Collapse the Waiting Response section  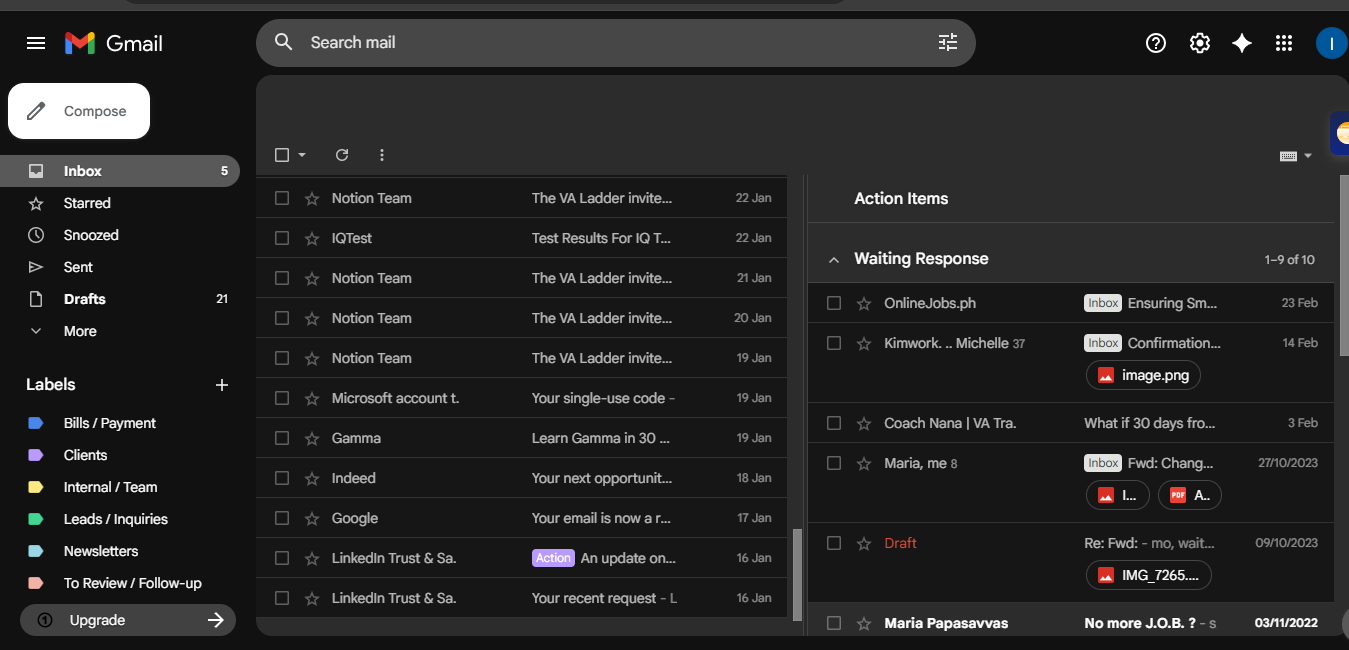pos(833,260)
